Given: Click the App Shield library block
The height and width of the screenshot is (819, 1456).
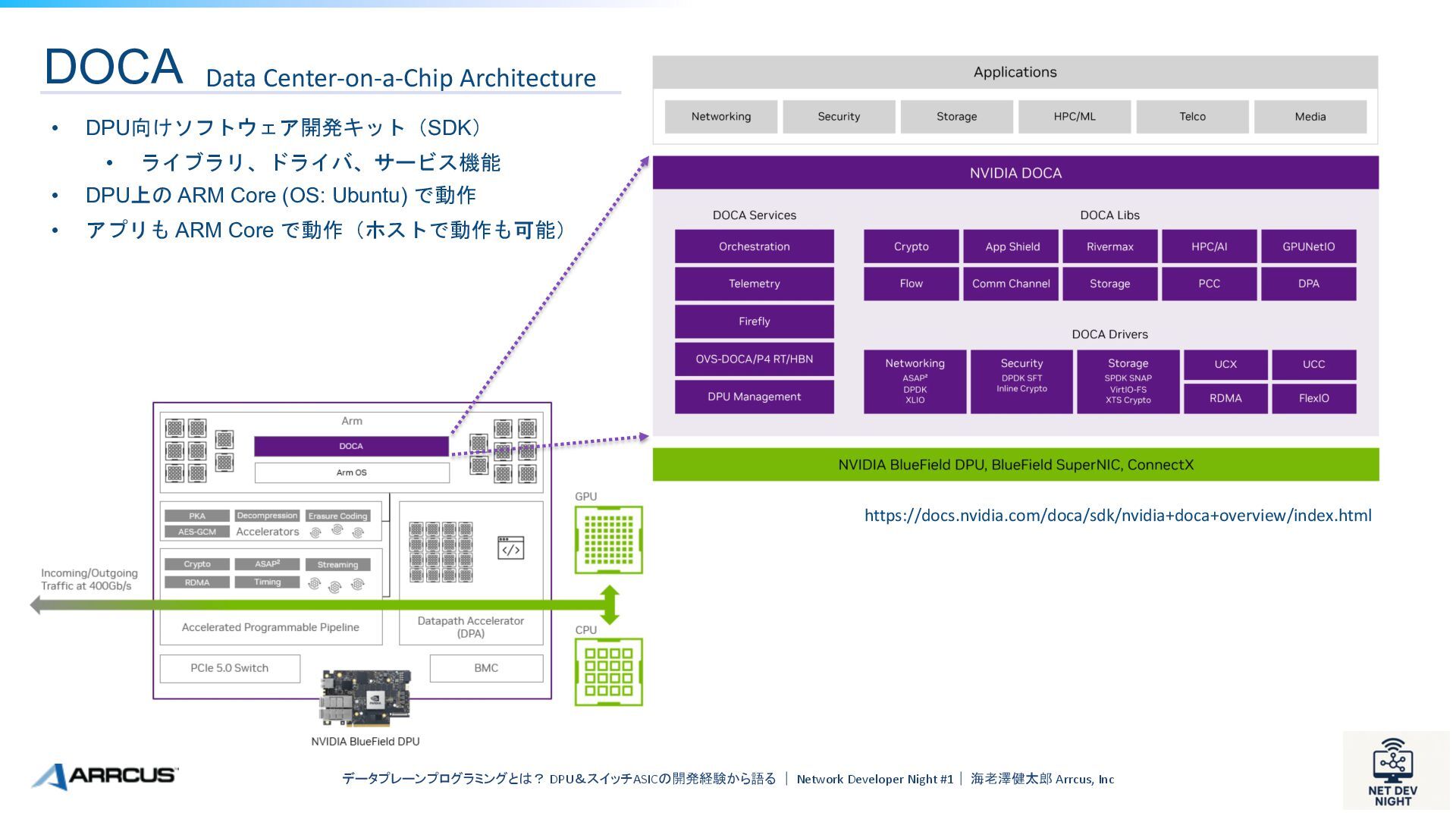Looking at the screenshot, I should [x=1012, y=246].
